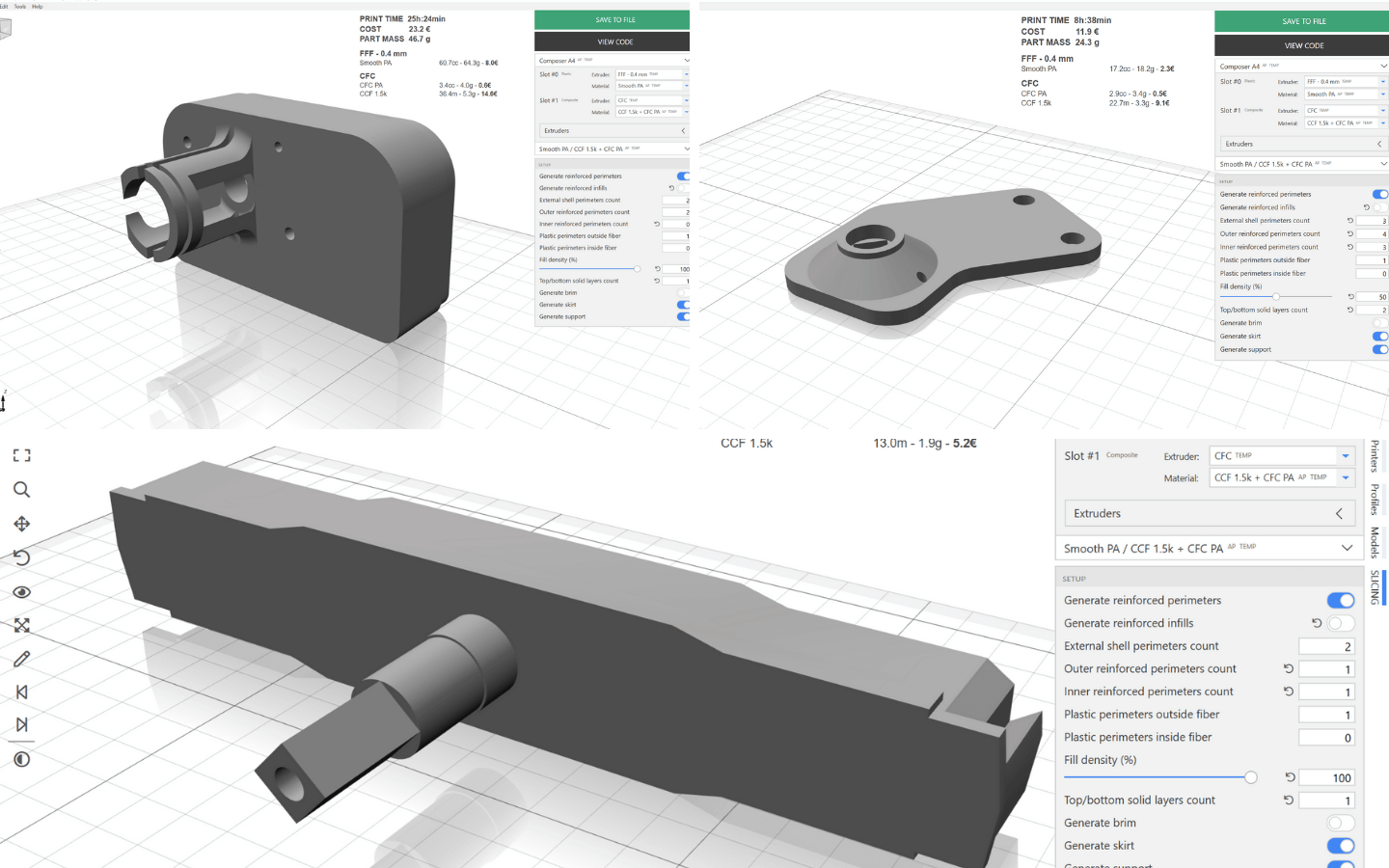The width and height of the screenshot is (1389, 868).
Task: Open the CFC extruder dropdown in enlarged panel
Action: pos(1283,455)
